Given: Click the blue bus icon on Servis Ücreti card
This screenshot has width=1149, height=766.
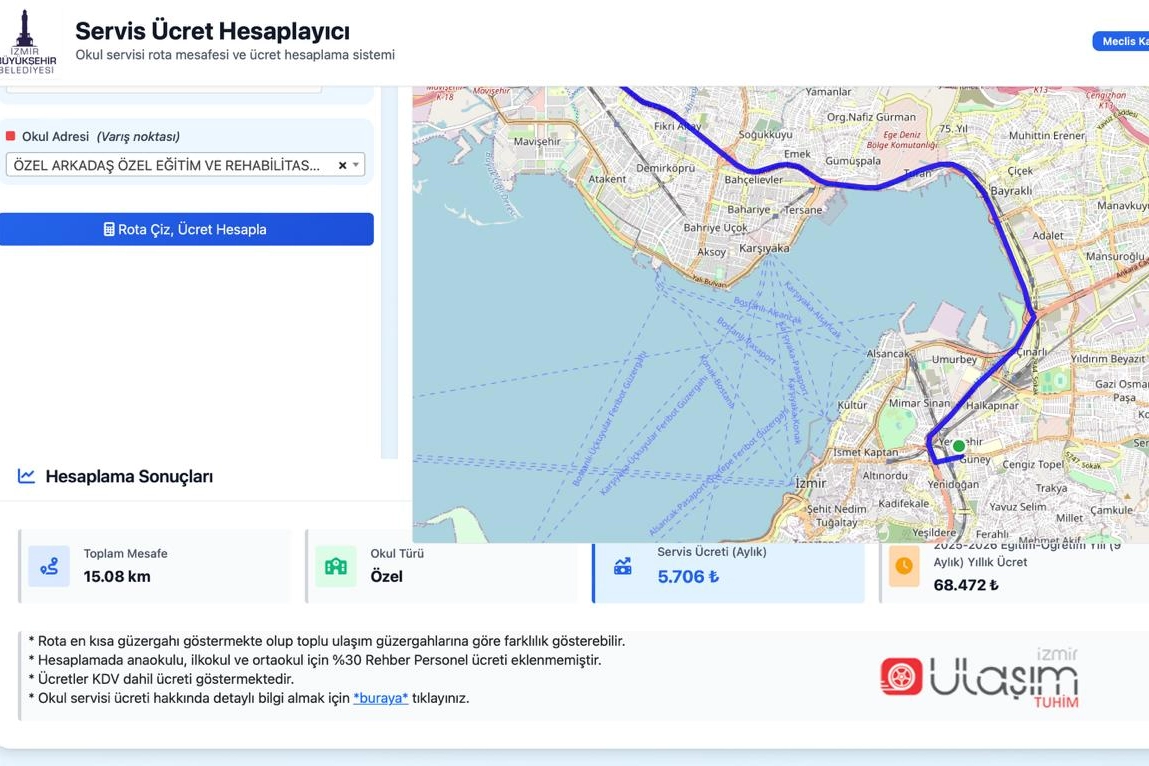Looking at the screenshot, I should (x=623, y=566).
